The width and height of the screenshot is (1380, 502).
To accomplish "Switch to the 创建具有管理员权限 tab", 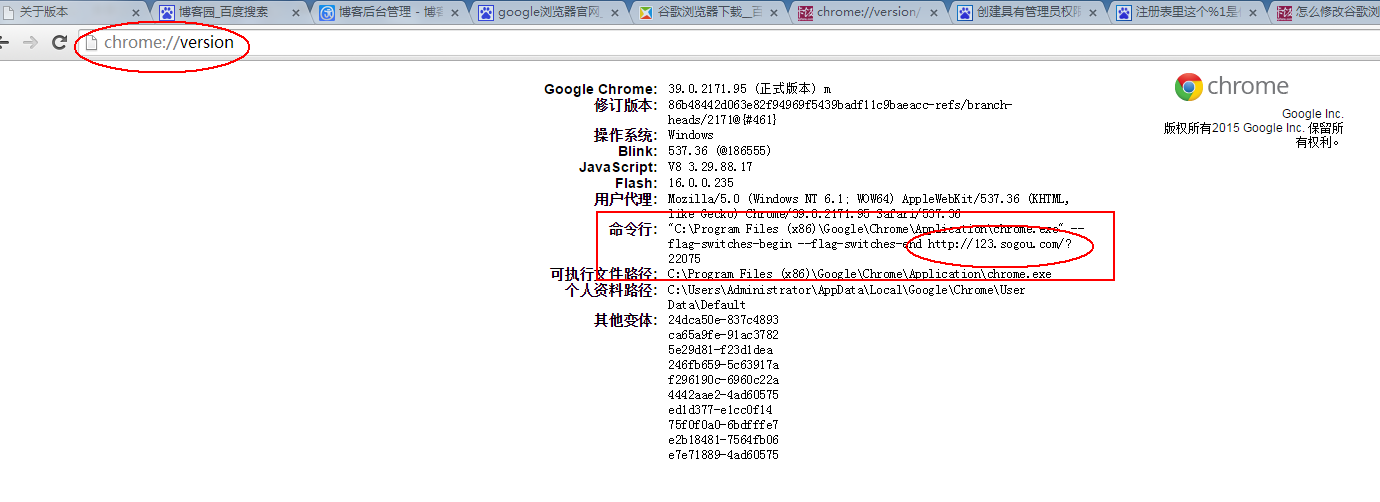I will click(x=1029, y=13).
